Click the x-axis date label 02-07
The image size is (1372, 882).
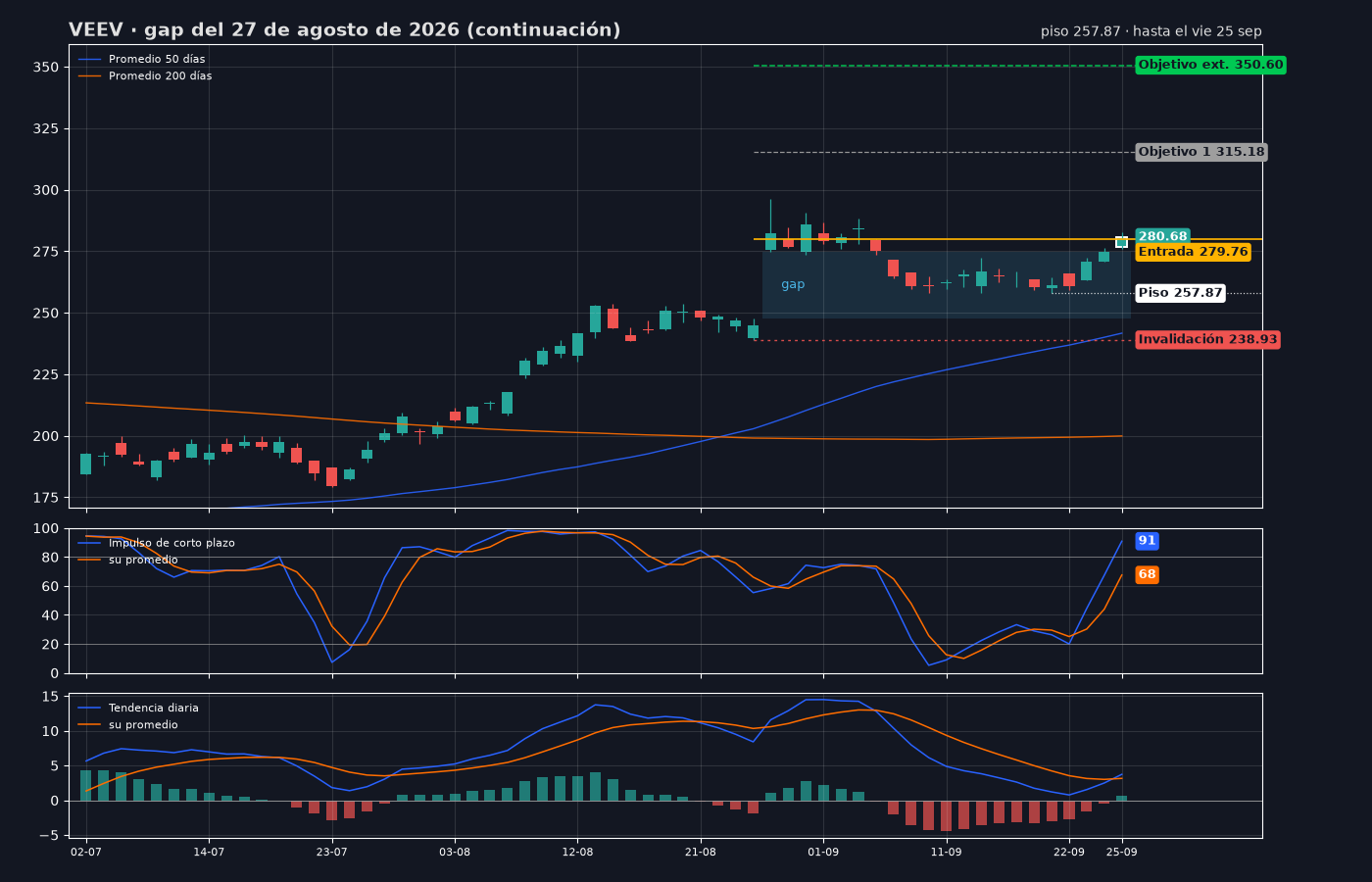(x=86, y=853)
